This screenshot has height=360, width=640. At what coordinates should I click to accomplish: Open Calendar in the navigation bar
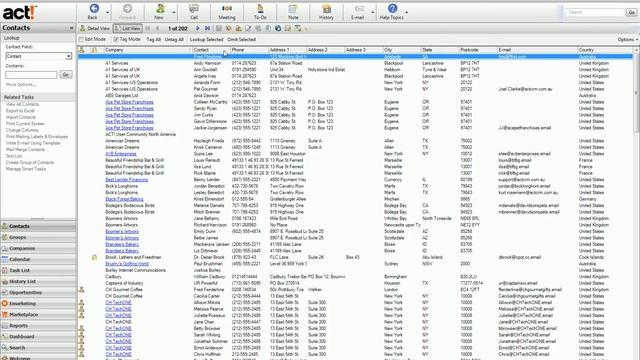38,259
